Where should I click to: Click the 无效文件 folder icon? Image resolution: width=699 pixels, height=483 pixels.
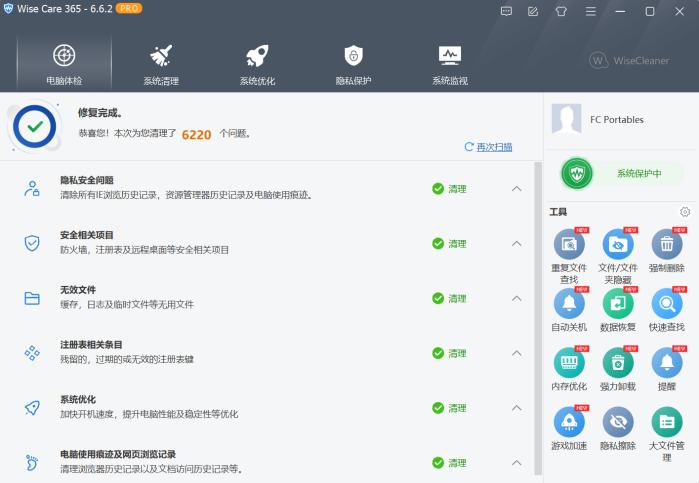[x=32, y=298]
